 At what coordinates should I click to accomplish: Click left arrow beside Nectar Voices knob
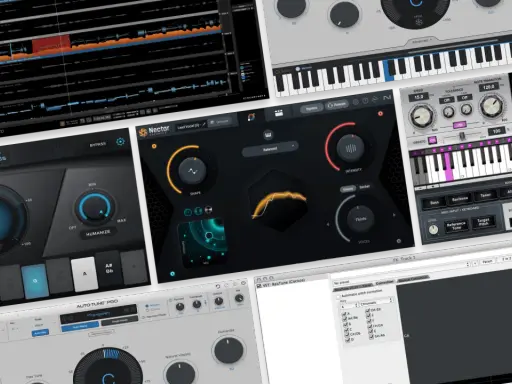[x=328, y=225]
